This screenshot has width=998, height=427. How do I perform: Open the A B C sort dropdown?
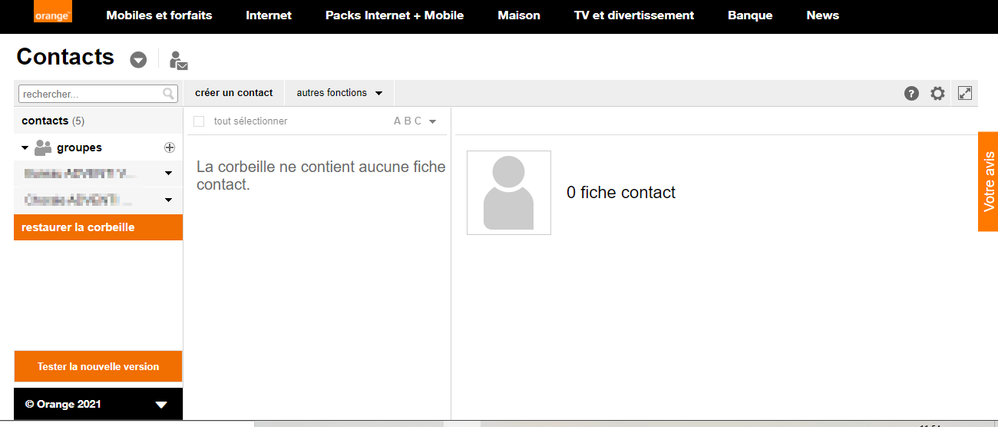(x=414, y=121)
